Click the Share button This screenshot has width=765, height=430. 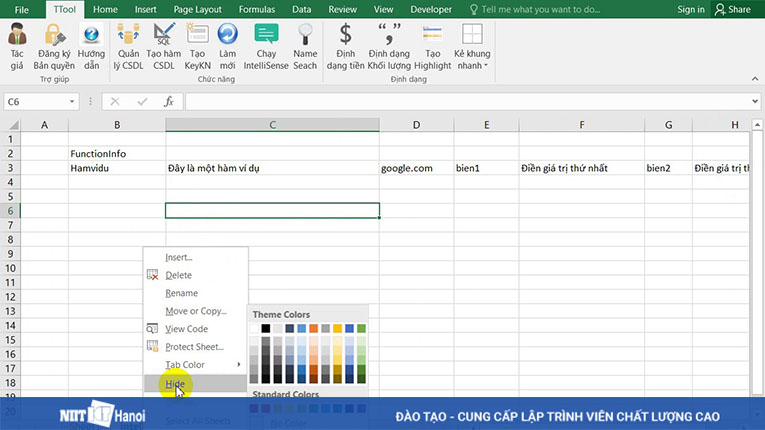point(734,9)
